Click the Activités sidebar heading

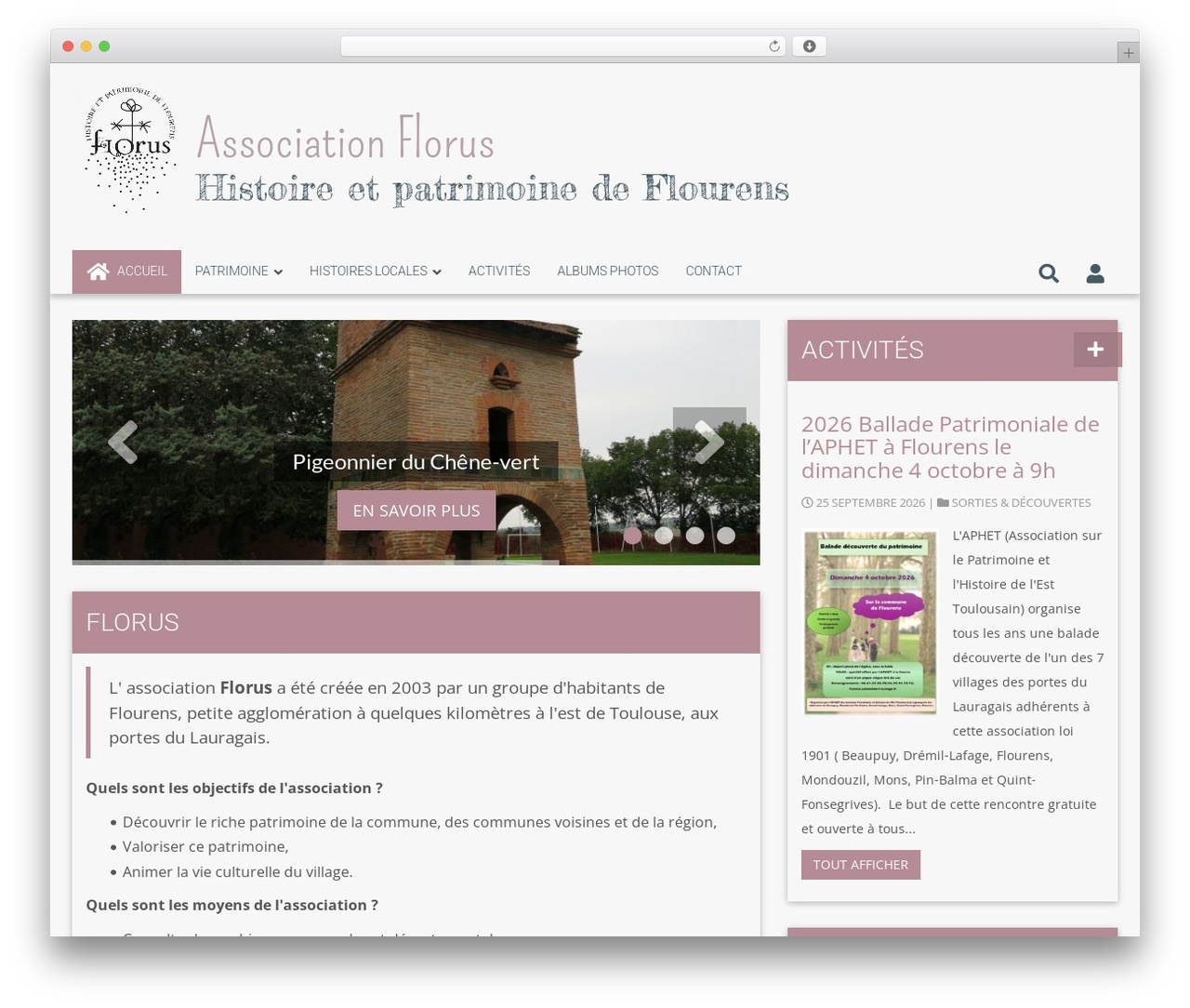point(863,350)
